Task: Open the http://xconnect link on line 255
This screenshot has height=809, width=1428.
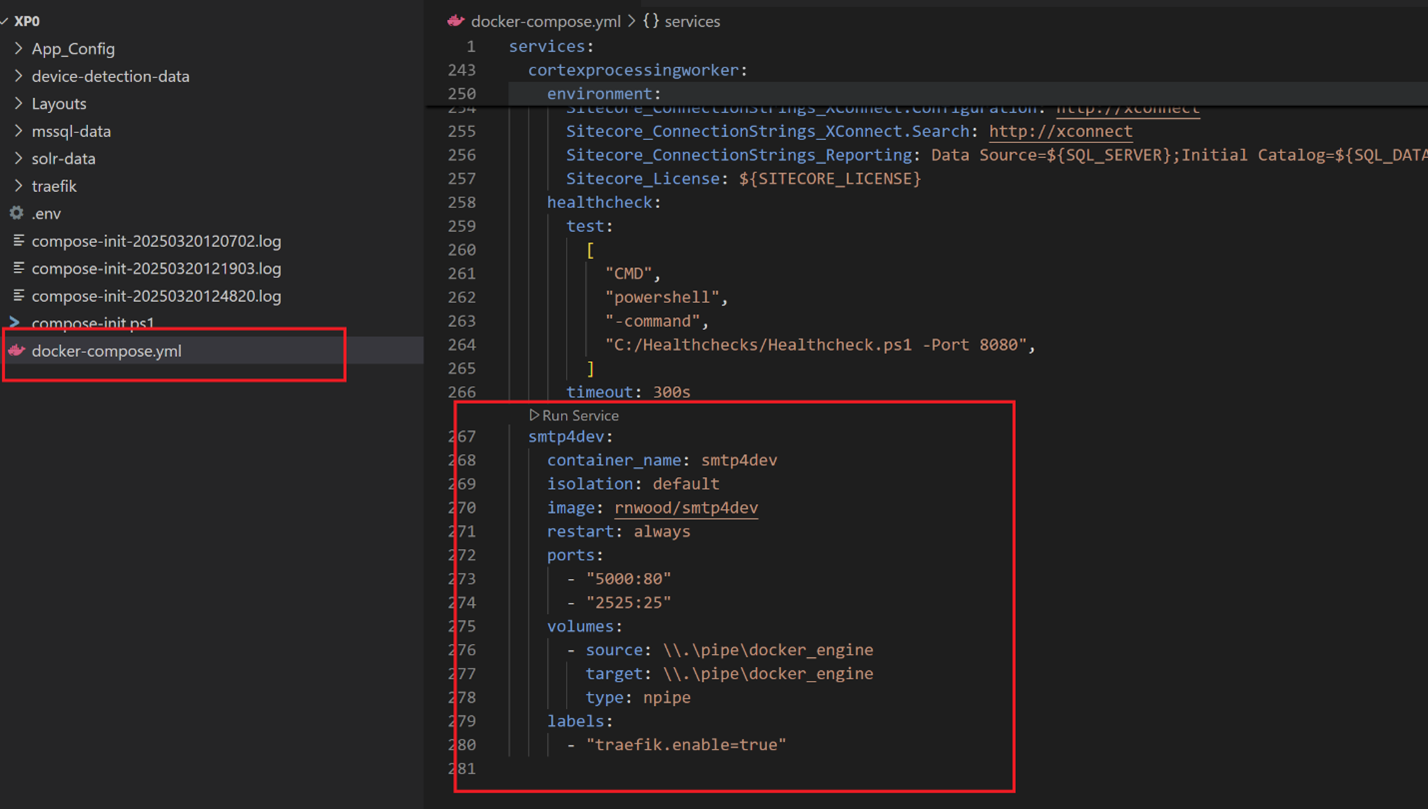Action: pos(1060,131)
